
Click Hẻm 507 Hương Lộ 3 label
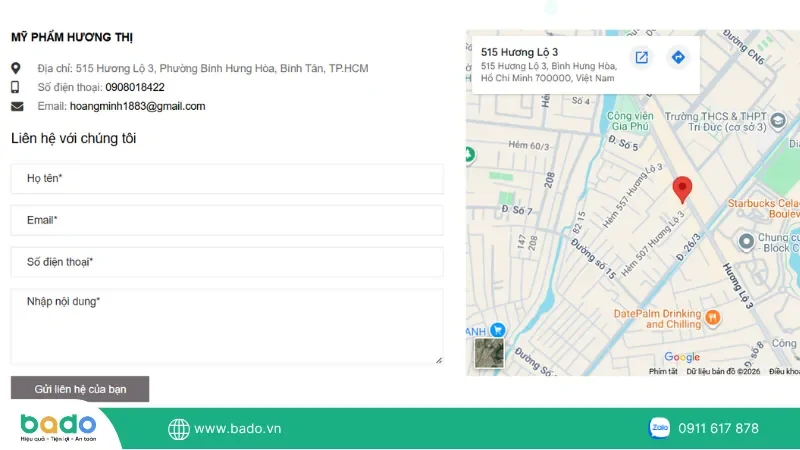pos(652,244)
